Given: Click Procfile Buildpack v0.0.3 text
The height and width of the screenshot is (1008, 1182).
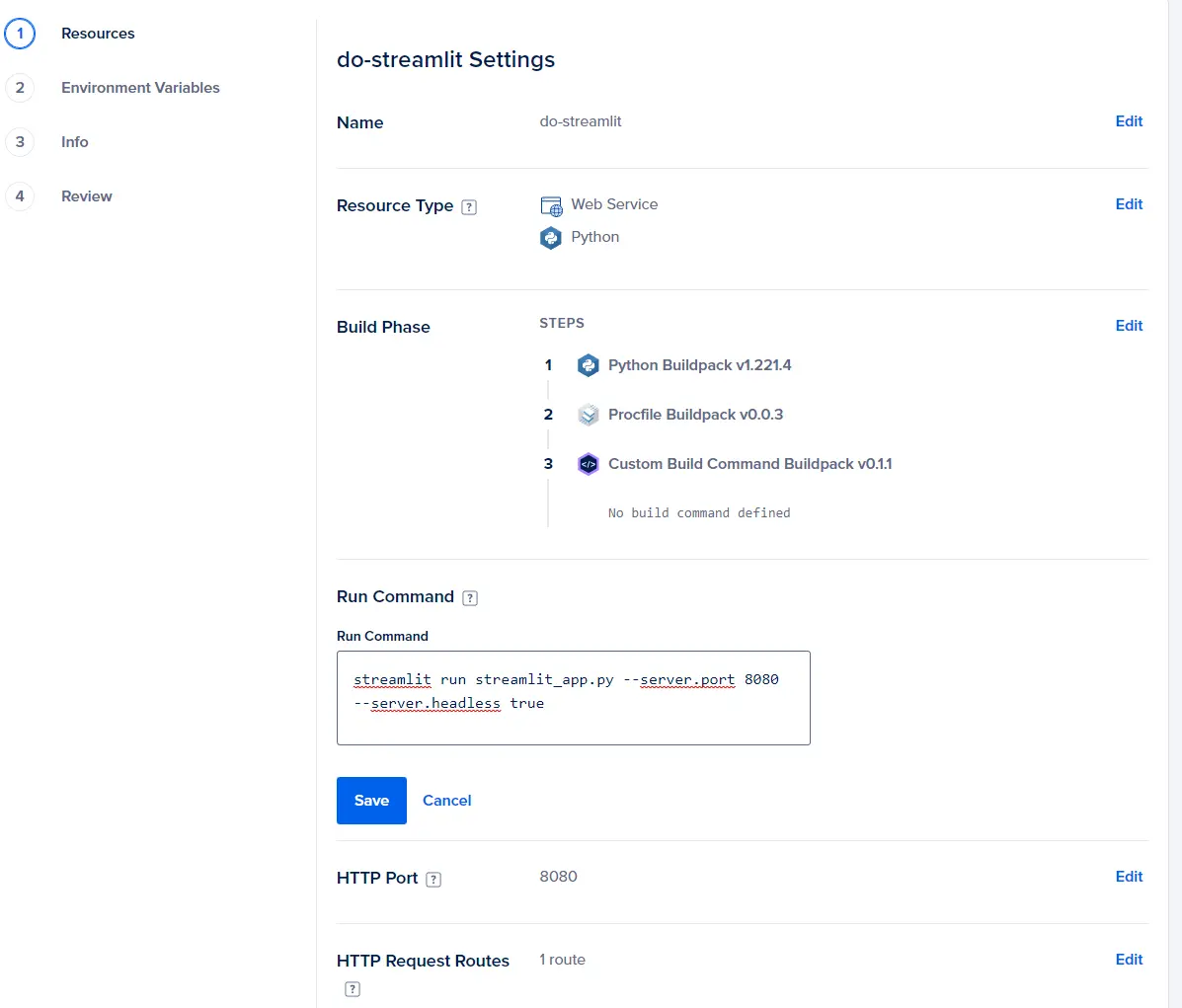Looking at the screenshot, I should point(696,415).
